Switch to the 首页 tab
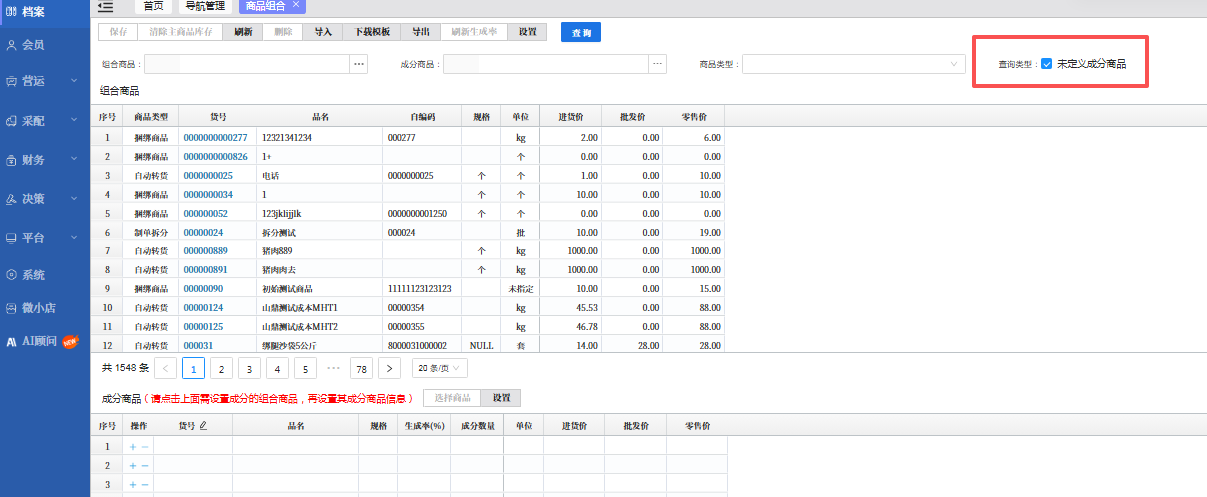The image size is (1207, 497). [154, 5]
